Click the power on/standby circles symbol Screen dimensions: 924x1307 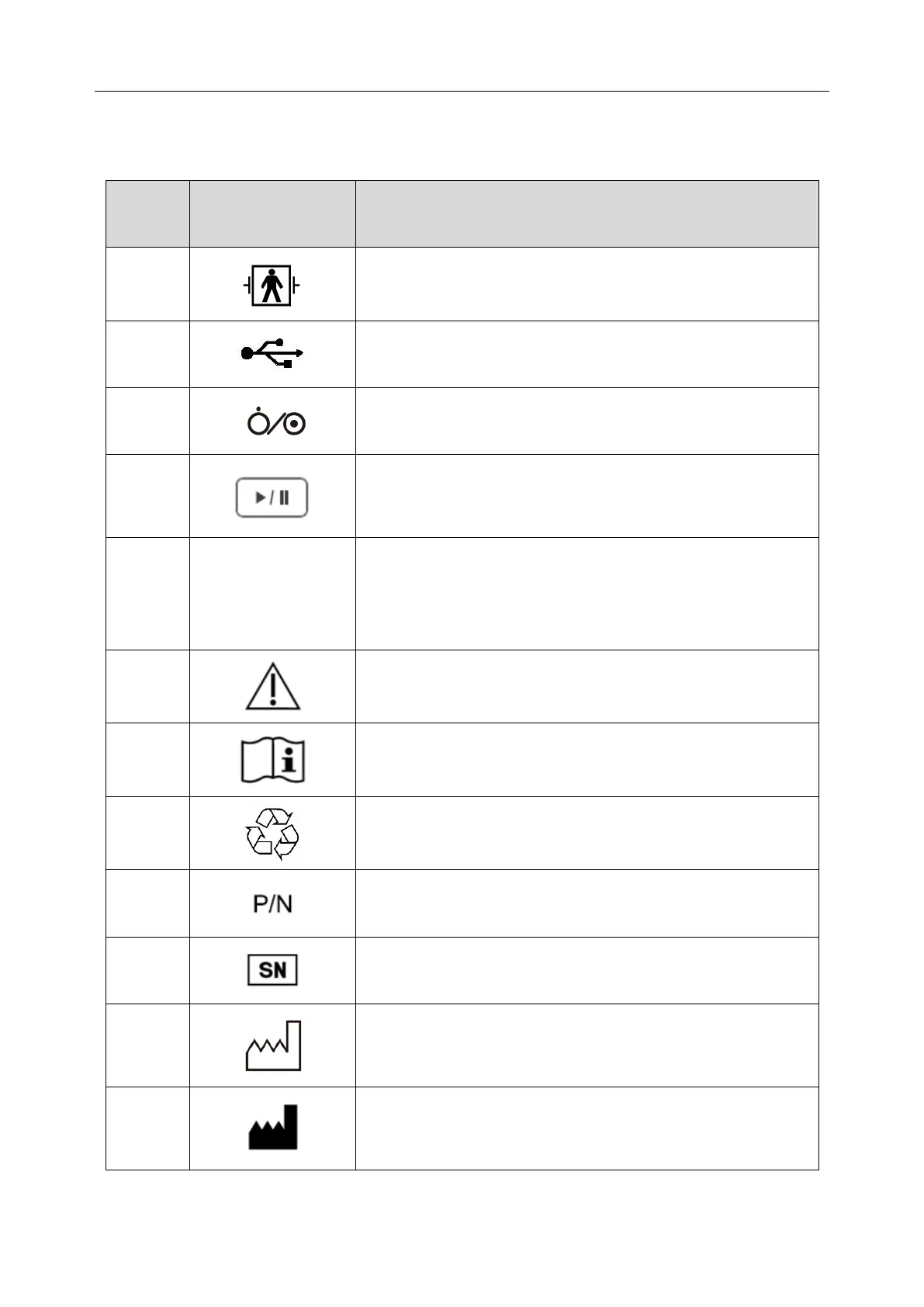(x=276, y=421)
